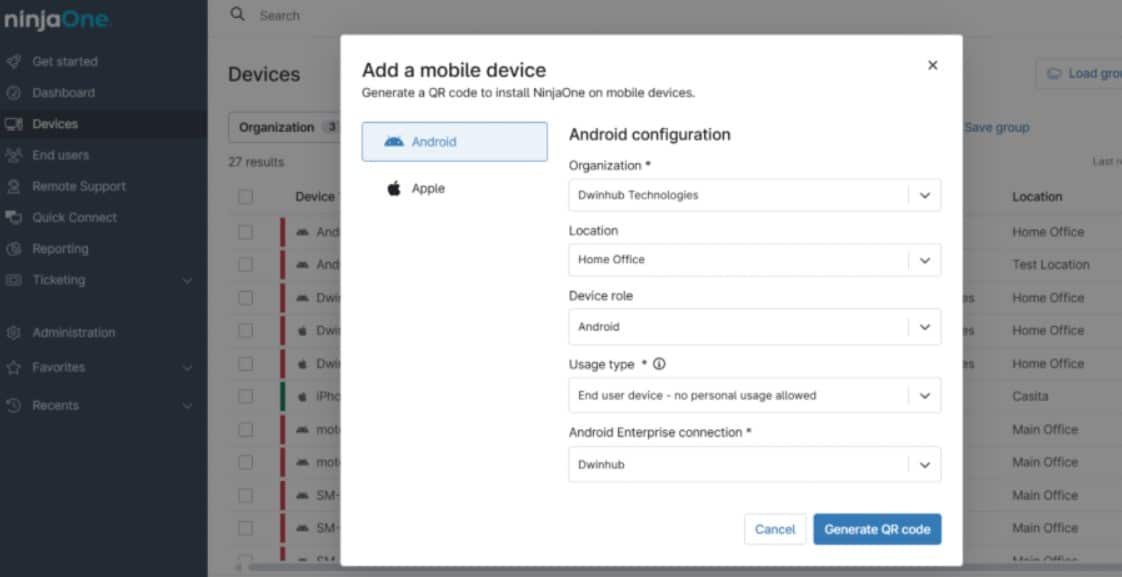This screenshot has width=1122, height=577.
Task: Click the Save group link
Action: coord(997,127)
